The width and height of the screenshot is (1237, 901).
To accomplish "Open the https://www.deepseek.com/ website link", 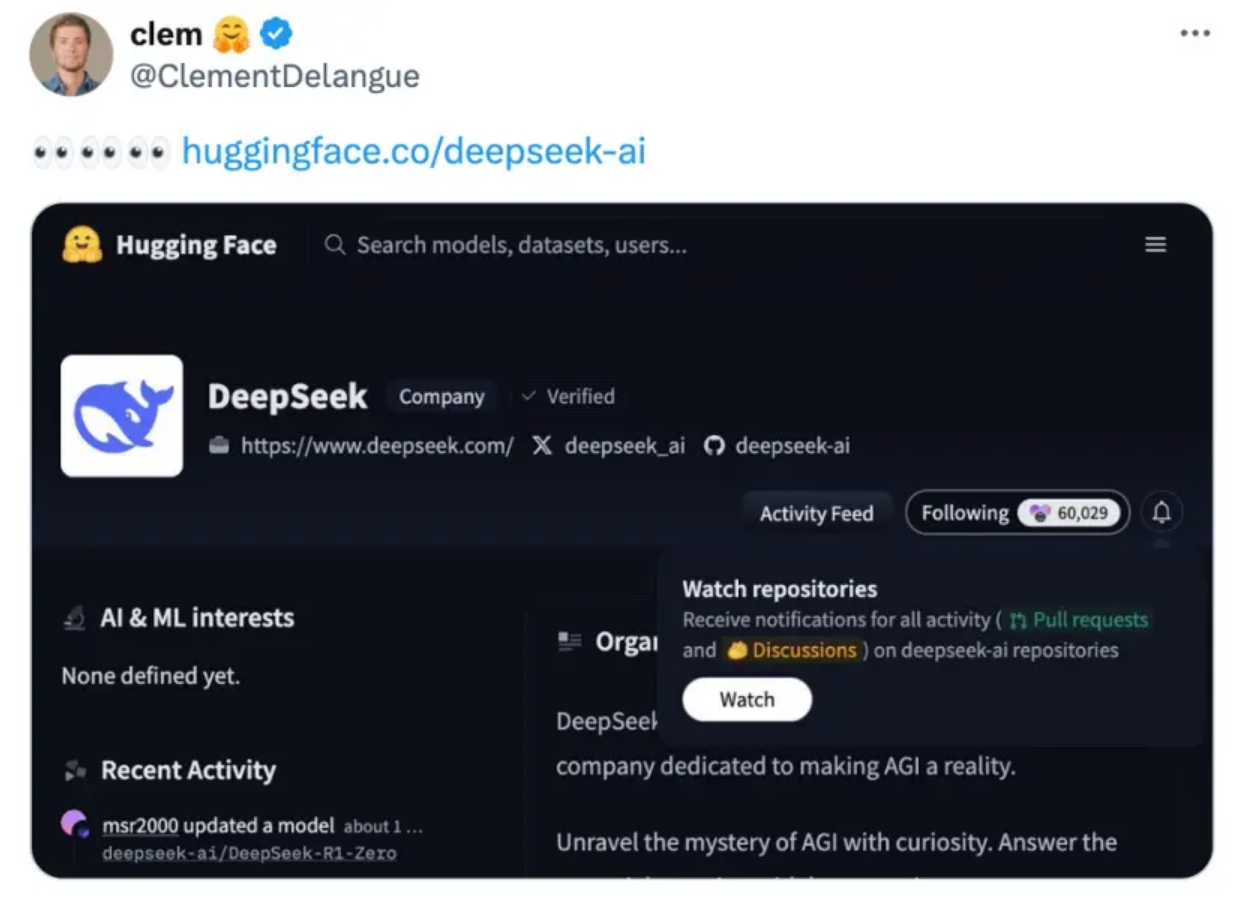I will pyautogui.click(x=361, y=446).
